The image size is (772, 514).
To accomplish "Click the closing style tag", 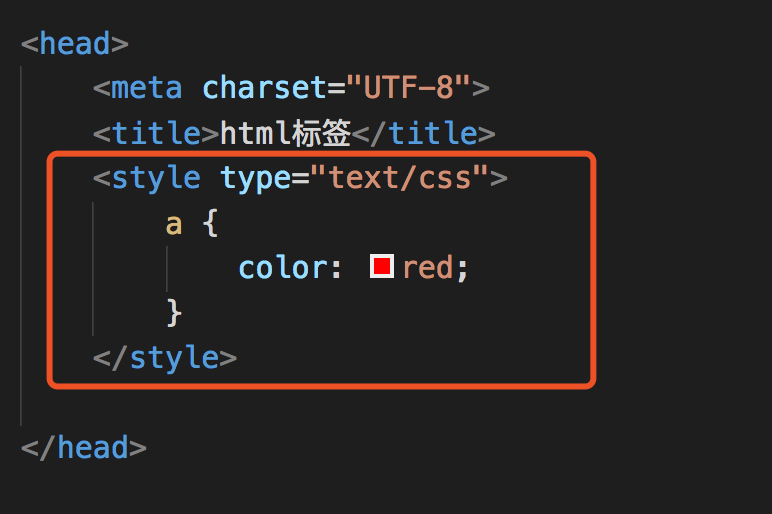I will [165, 357].
